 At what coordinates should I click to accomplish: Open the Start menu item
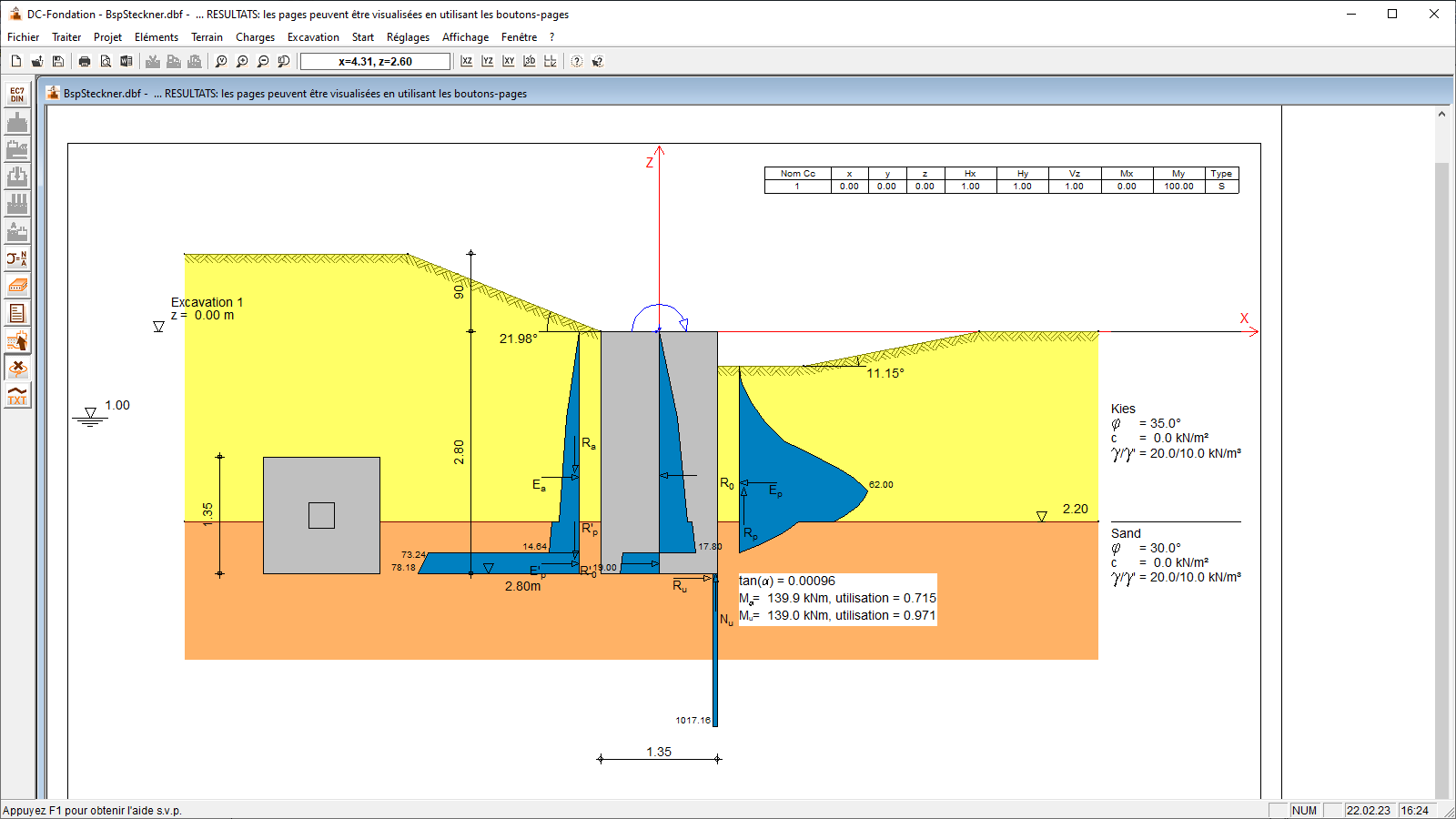point(363,37)
